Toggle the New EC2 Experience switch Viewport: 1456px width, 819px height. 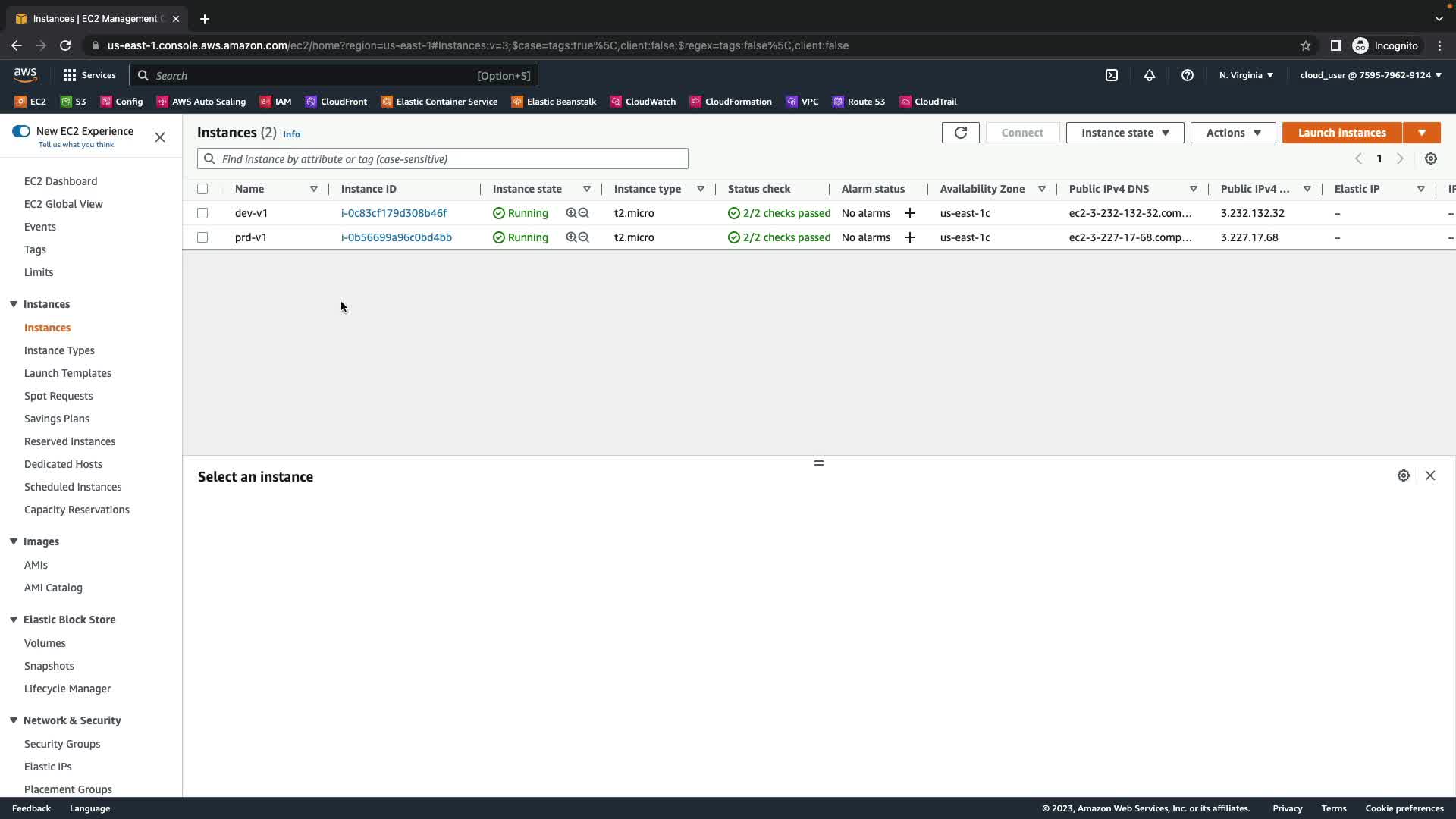tap(21, 131)
